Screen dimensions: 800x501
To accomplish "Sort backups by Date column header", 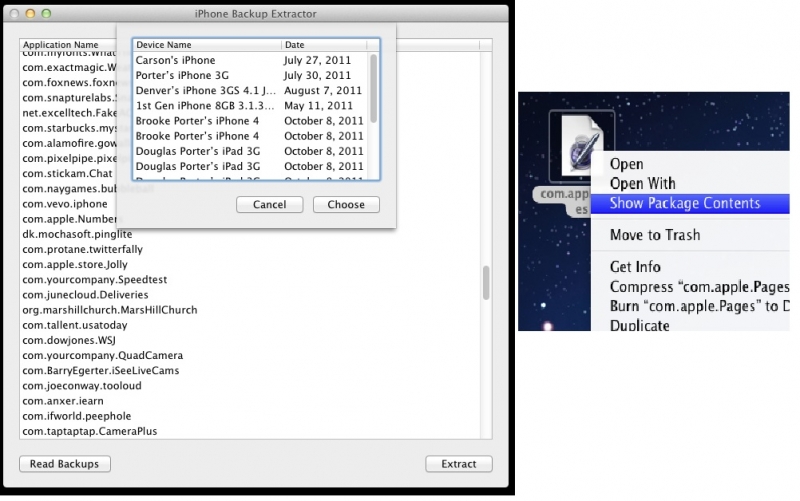I will (324, 45).
